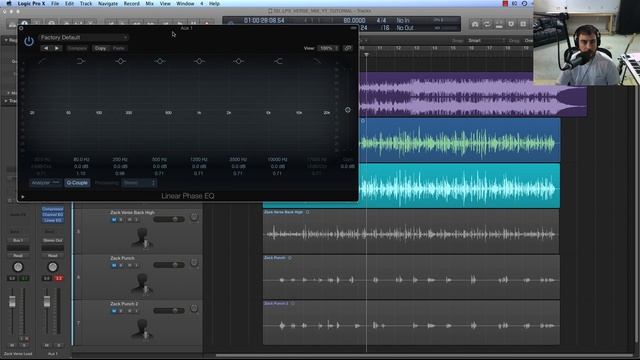The image size is (640, 360).
Task: Click the Aux 1 channel pan knob
Action: point(53,267)
